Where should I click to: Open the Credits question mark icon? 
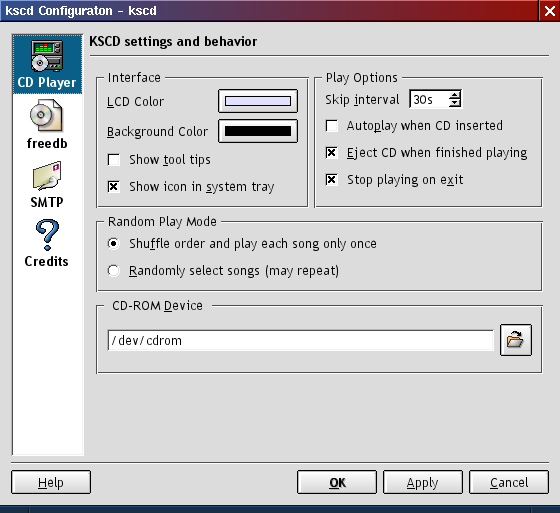pyautogui.click(x=47, y=243)
